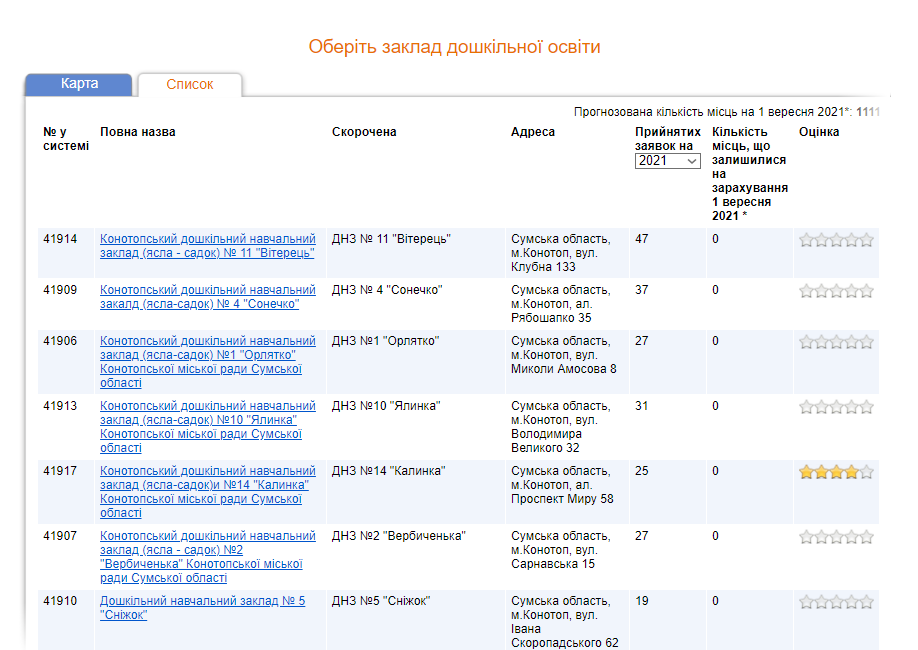Image resolution: width=918 pixels, height=650 pixels.
Task: Click address вул. Клубна 133
Action: (560, 253)
